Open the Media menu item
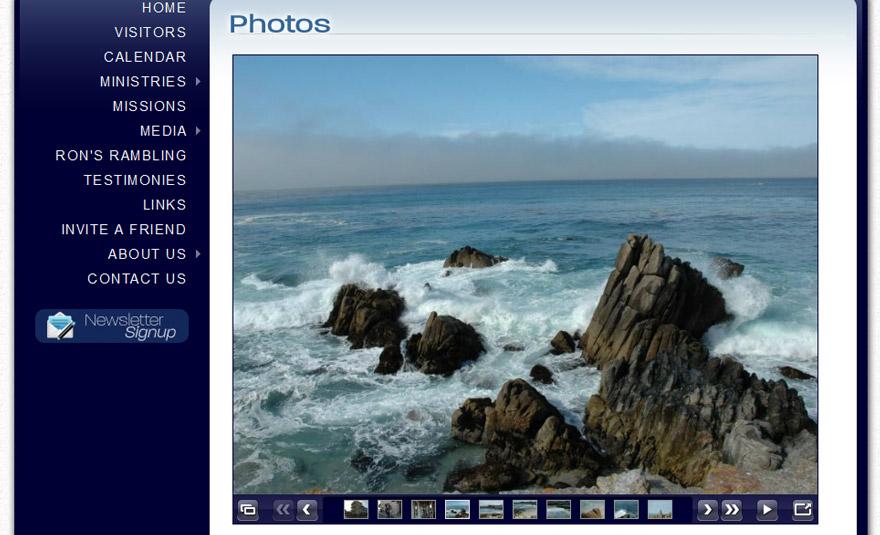The height and width of the screenshot is (535, 880). pyautogui.click(x=163, y=131)
